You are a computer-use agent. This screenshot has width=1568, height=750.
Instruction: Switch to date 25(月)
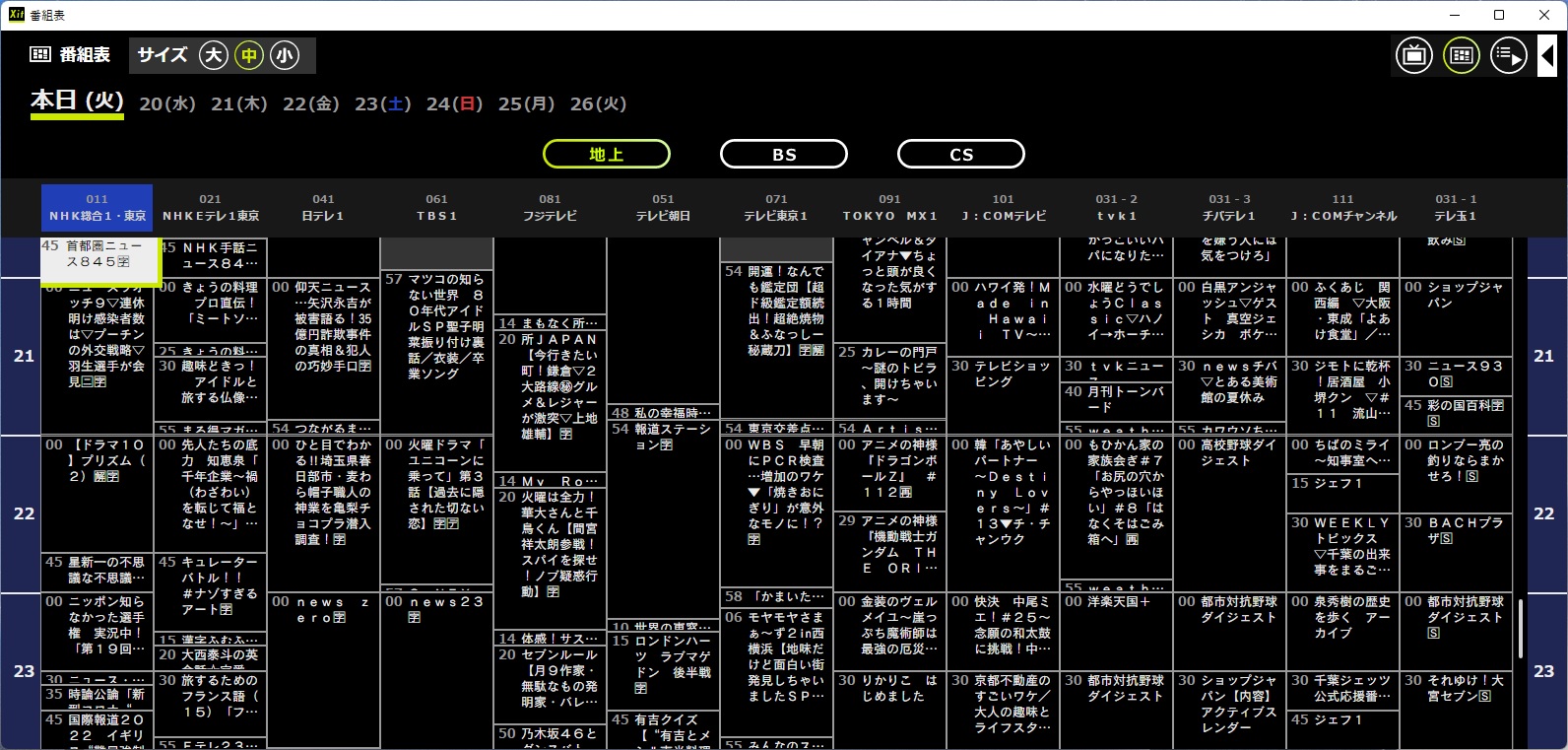[x=527, y=103]
